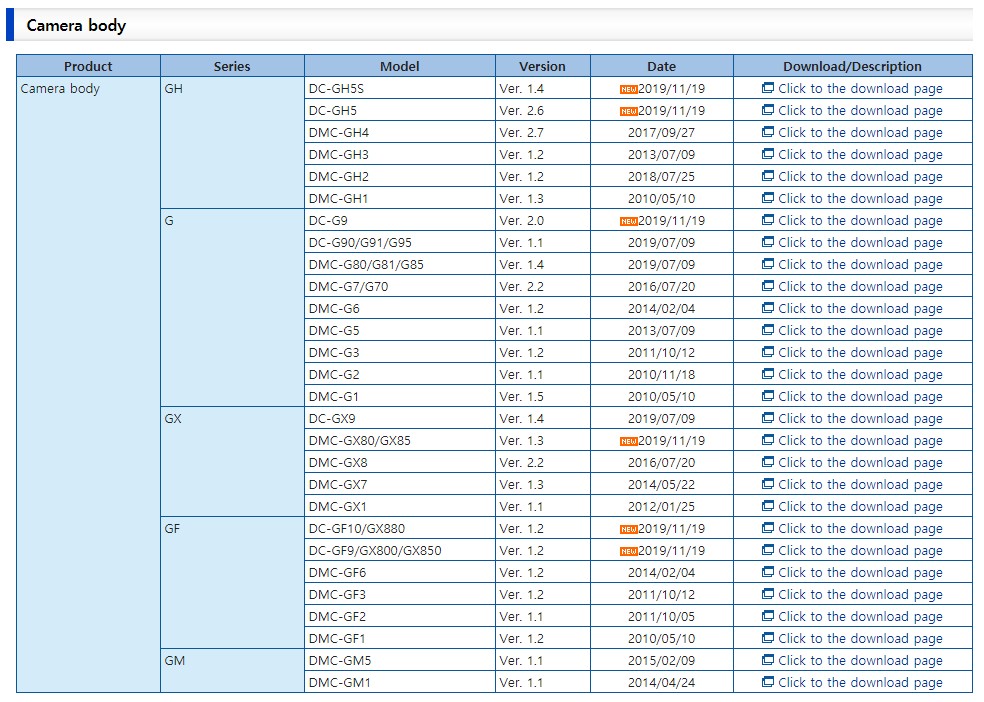This screenshot has width=984, height=702.
Task: Open the download page link for DMC-GH1
Action: [860, 198]
